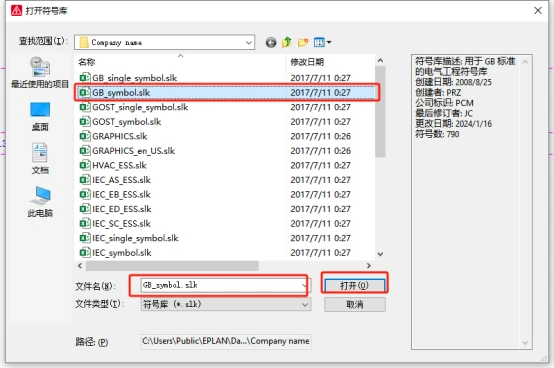Go to Desktop (桌面) shortcut
This screenshot has width=554, height=368.
(x=40, y=117)
